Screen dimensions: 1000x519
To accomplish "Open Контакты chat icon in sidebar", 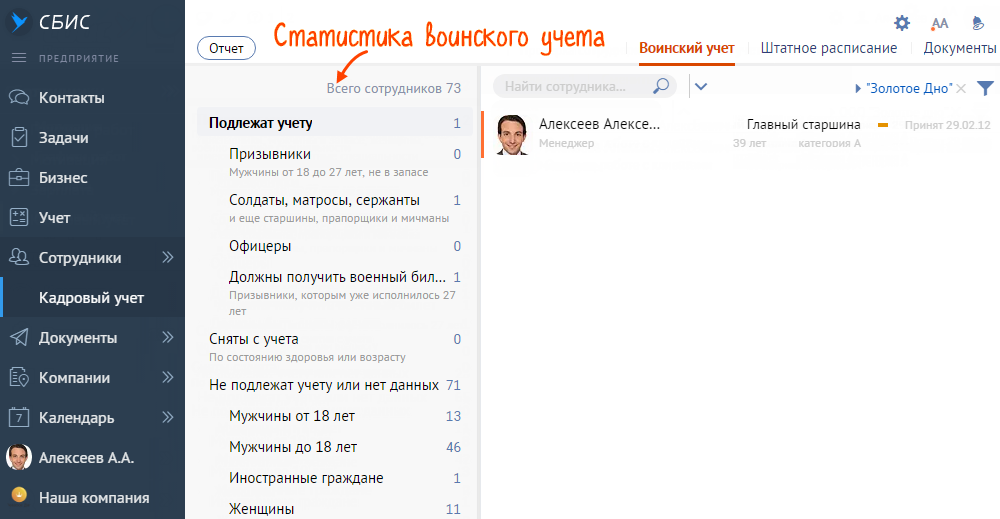I will (19, 98).
